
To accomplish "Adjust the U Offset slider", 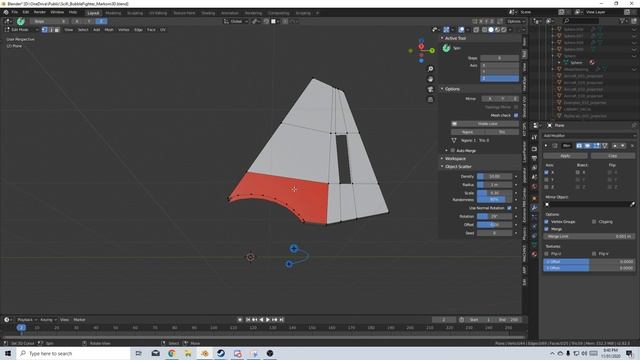I will pos(589,261).
